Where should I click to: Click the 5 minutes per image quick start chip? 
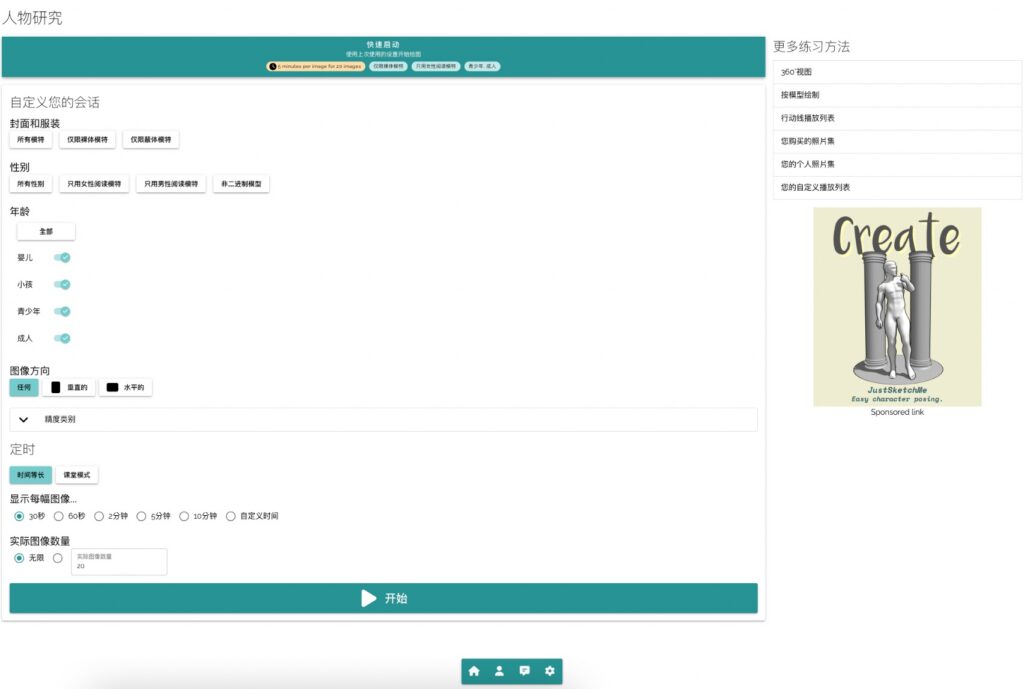tap(316, 66)
